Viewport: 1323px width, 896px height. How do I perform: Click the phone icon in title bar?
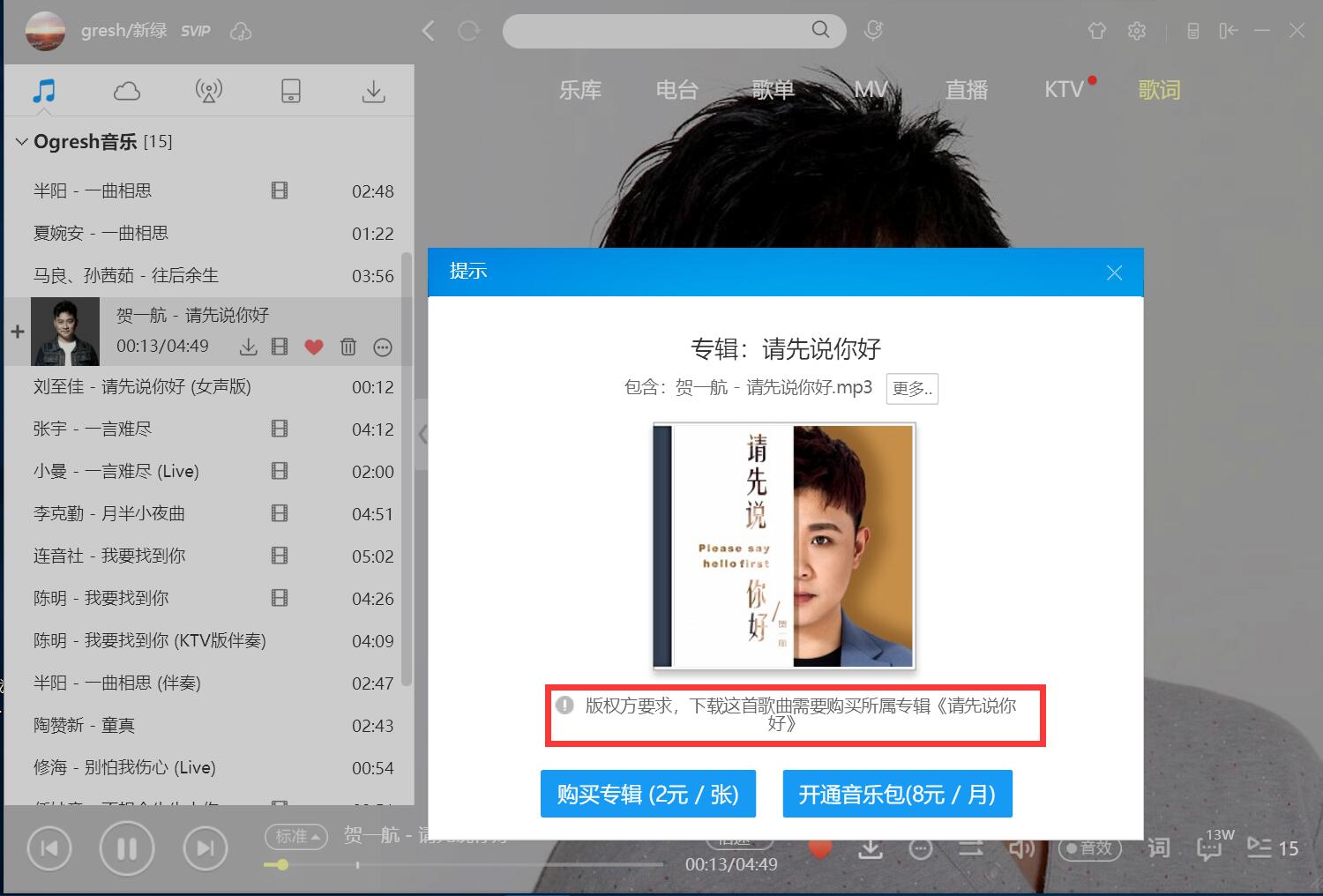[x=1192, y=31]
